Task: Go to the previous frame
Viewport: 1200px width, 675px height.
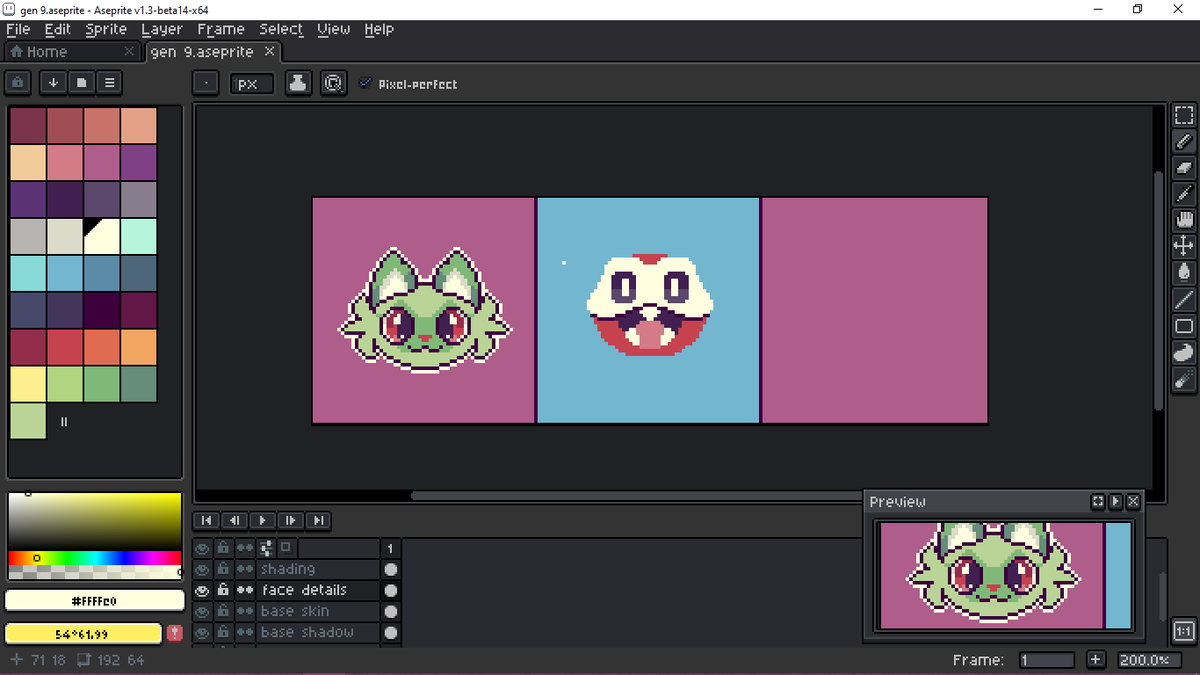Action: [234, 520]
